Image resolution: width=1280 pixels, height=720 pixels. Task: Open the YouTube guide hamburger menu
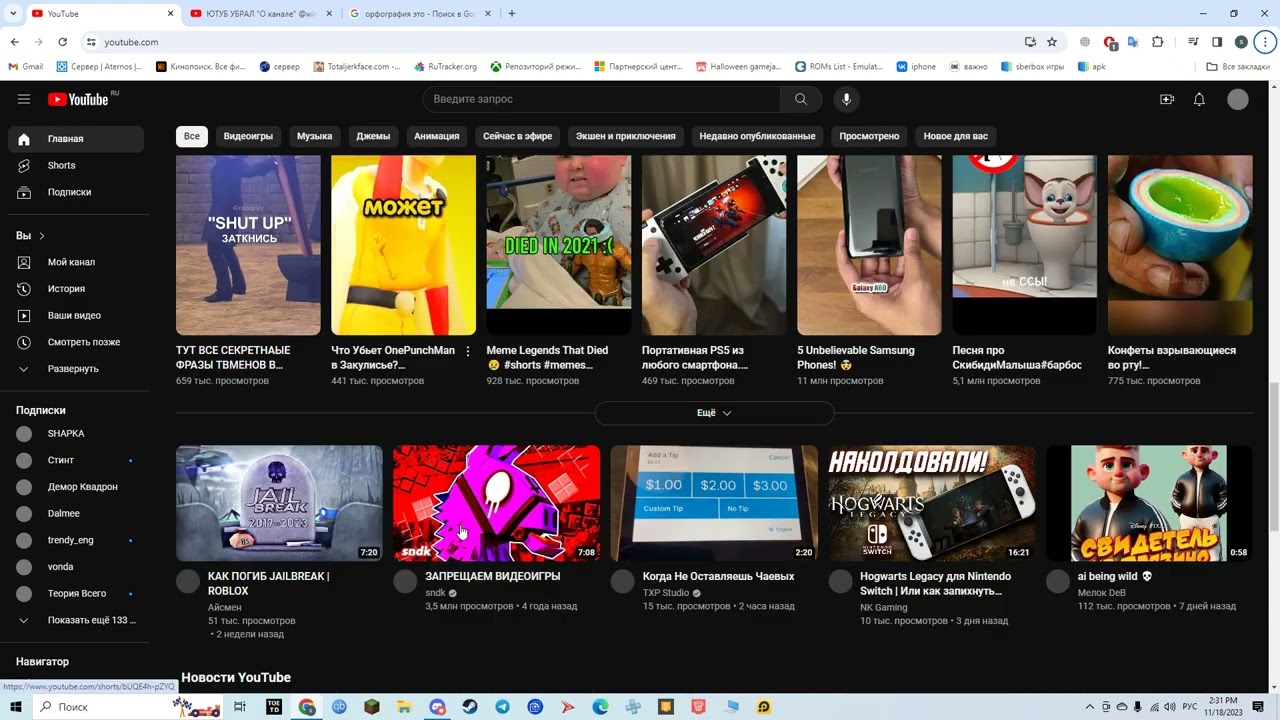[24, 99]
